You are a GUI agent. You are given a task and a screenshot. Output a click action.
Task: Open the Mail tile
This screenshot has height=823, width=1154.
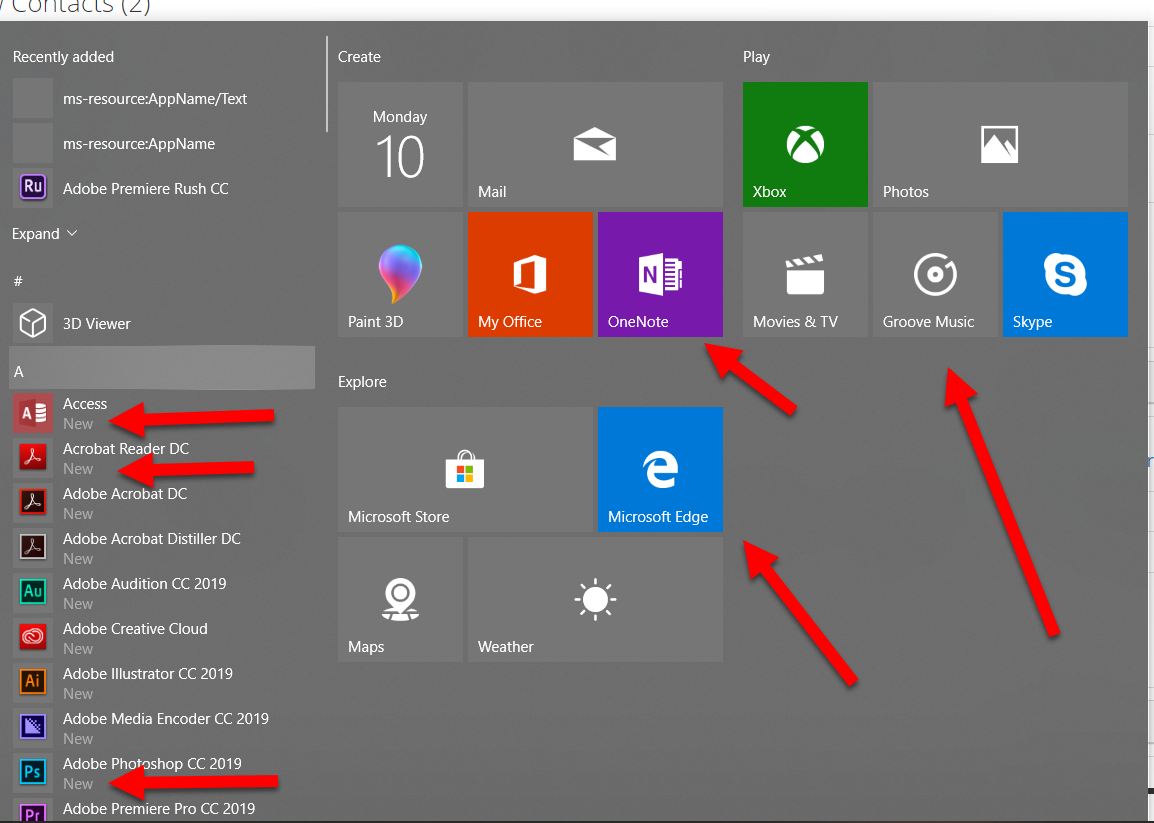pyautogui.click(x=595, y=144)
